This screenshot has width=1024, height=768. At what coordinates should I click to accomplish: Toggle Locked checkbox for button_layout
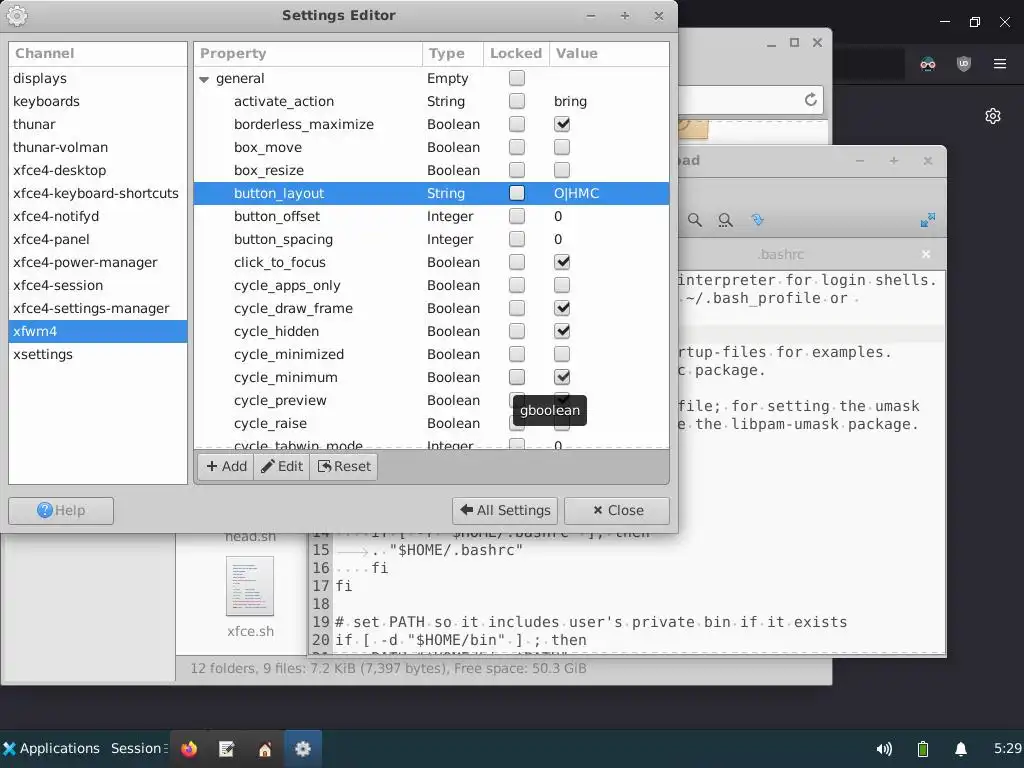pyautogui.click(x=517, y=193)
